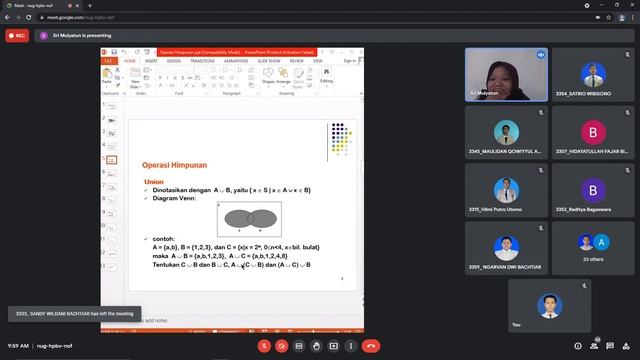The height and width of the screenshot is (360, 640).
Task: Switch to the DESIGN ribbon tab
Action: (x=174, y=61)
